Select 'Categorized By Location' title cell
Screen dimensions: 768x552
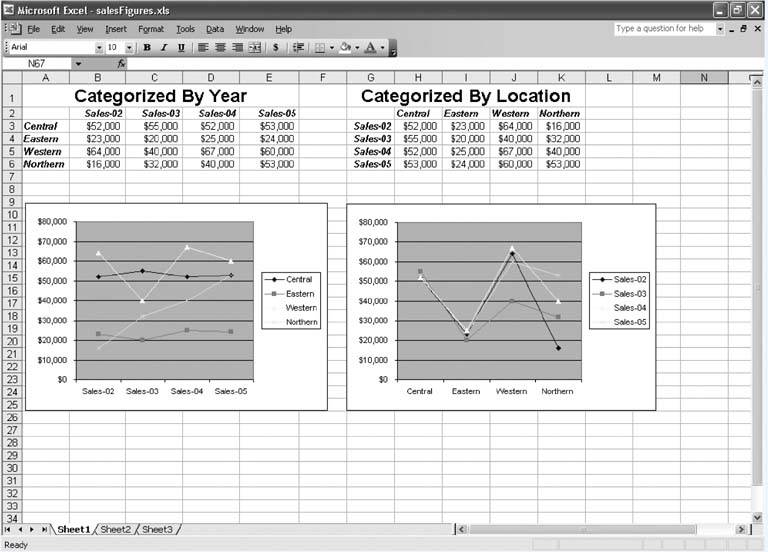(x=466, y=96)
